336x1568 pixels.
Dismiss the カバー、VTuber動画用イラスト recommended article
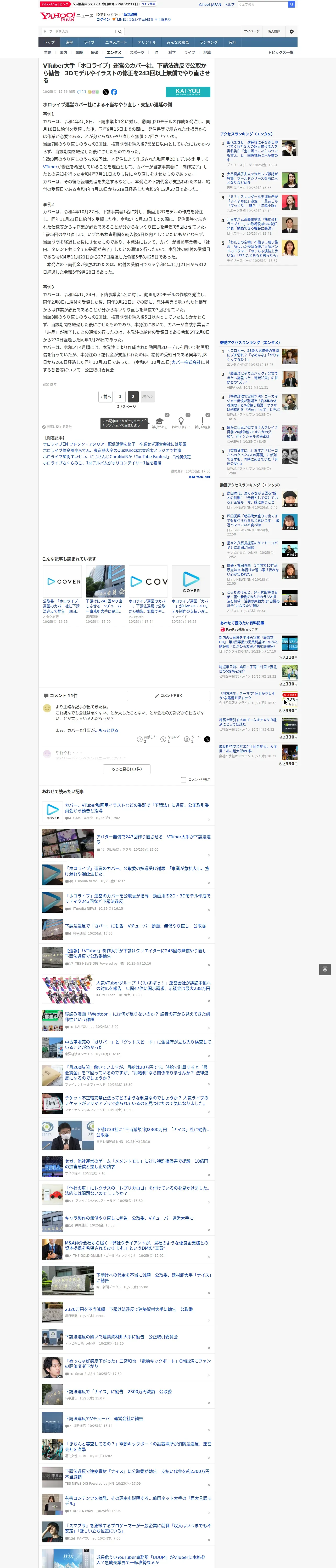tap(209, 819)
